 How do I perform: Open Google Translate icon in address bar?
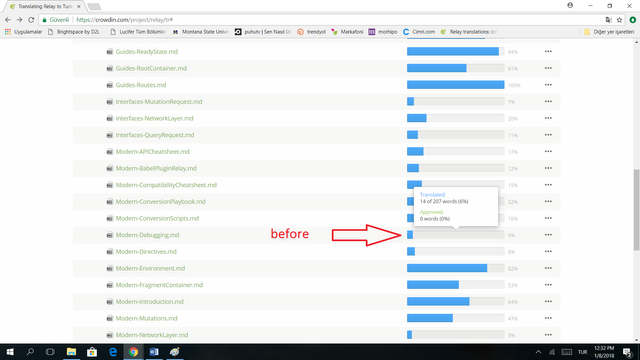(x=609, y=20)
